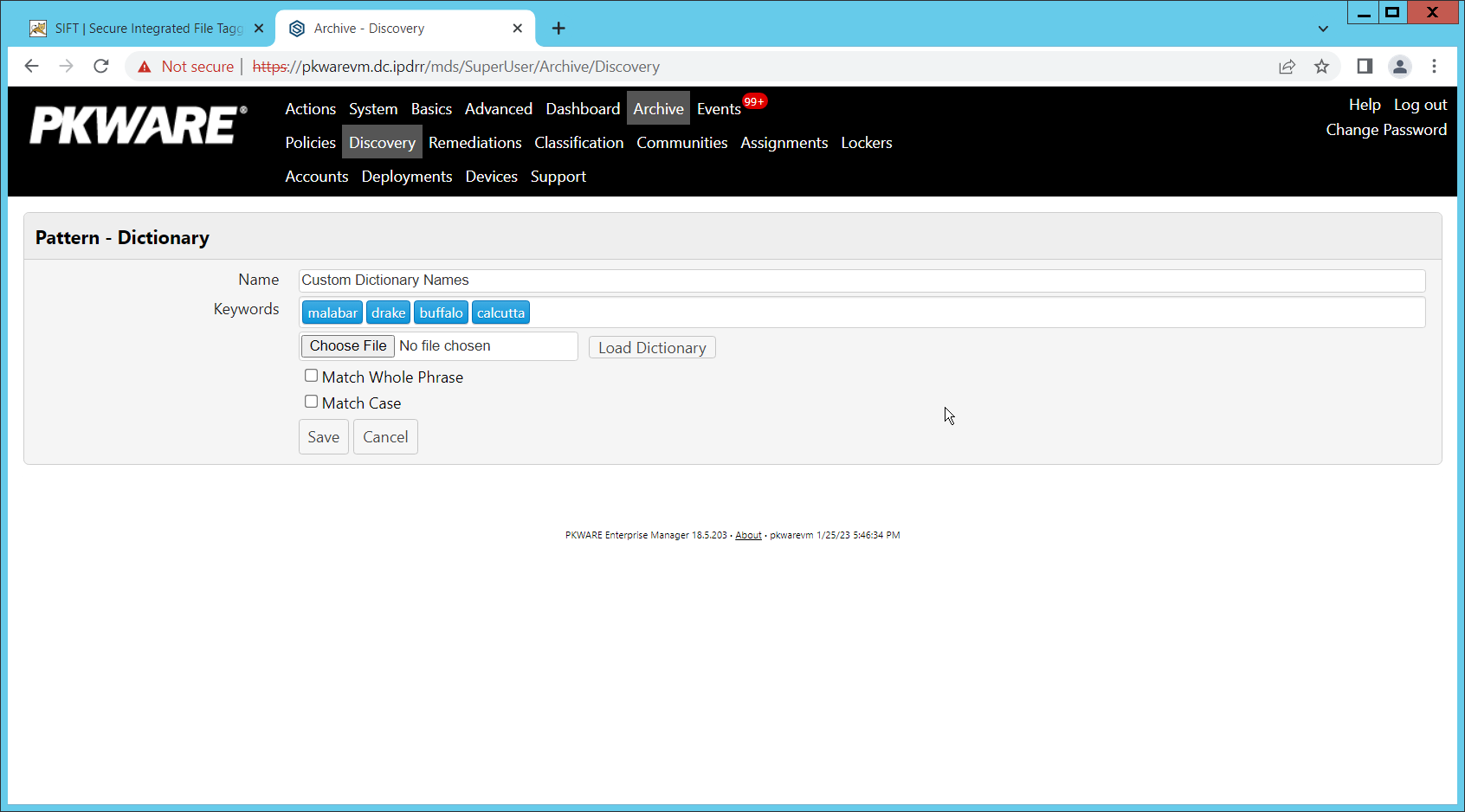The width and height of the screenshot is (1465, 812).
Task: Bookmark this page with the star icon
Action: [1321, 67]
